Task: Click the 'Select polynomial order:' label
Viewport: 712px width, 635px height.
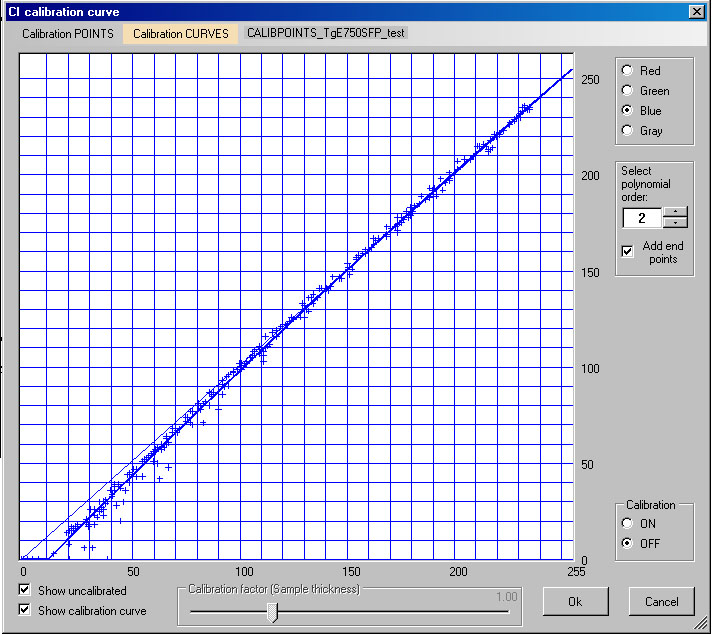Action: click(x=646, y=184)
